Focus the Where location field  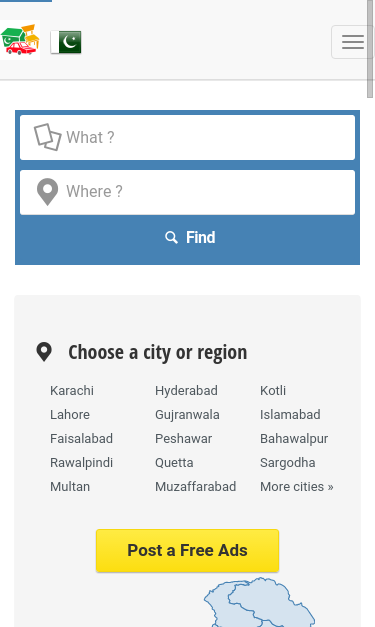(x=188, y=192)
